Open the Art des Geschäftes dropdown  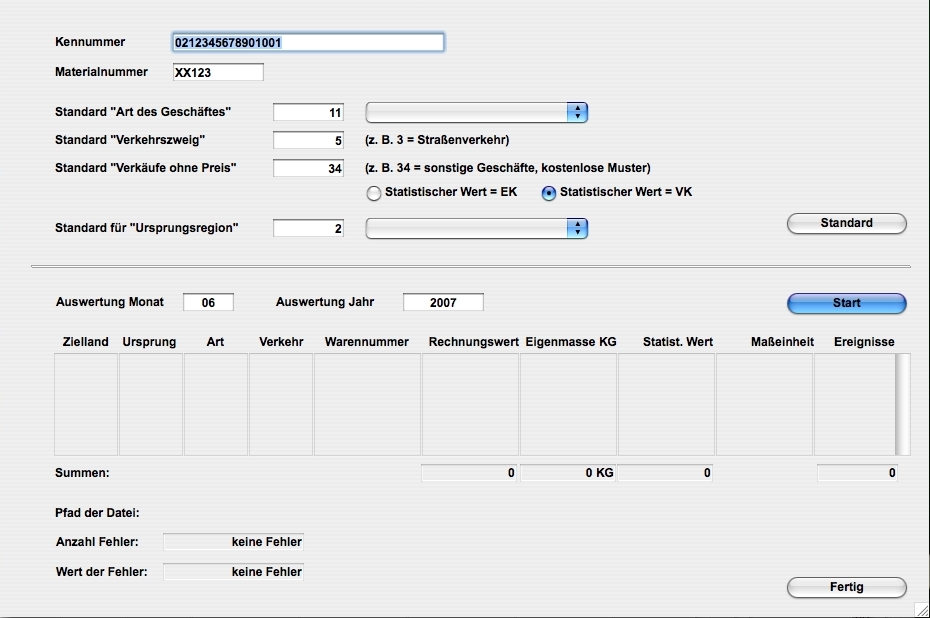click(476, 113)
